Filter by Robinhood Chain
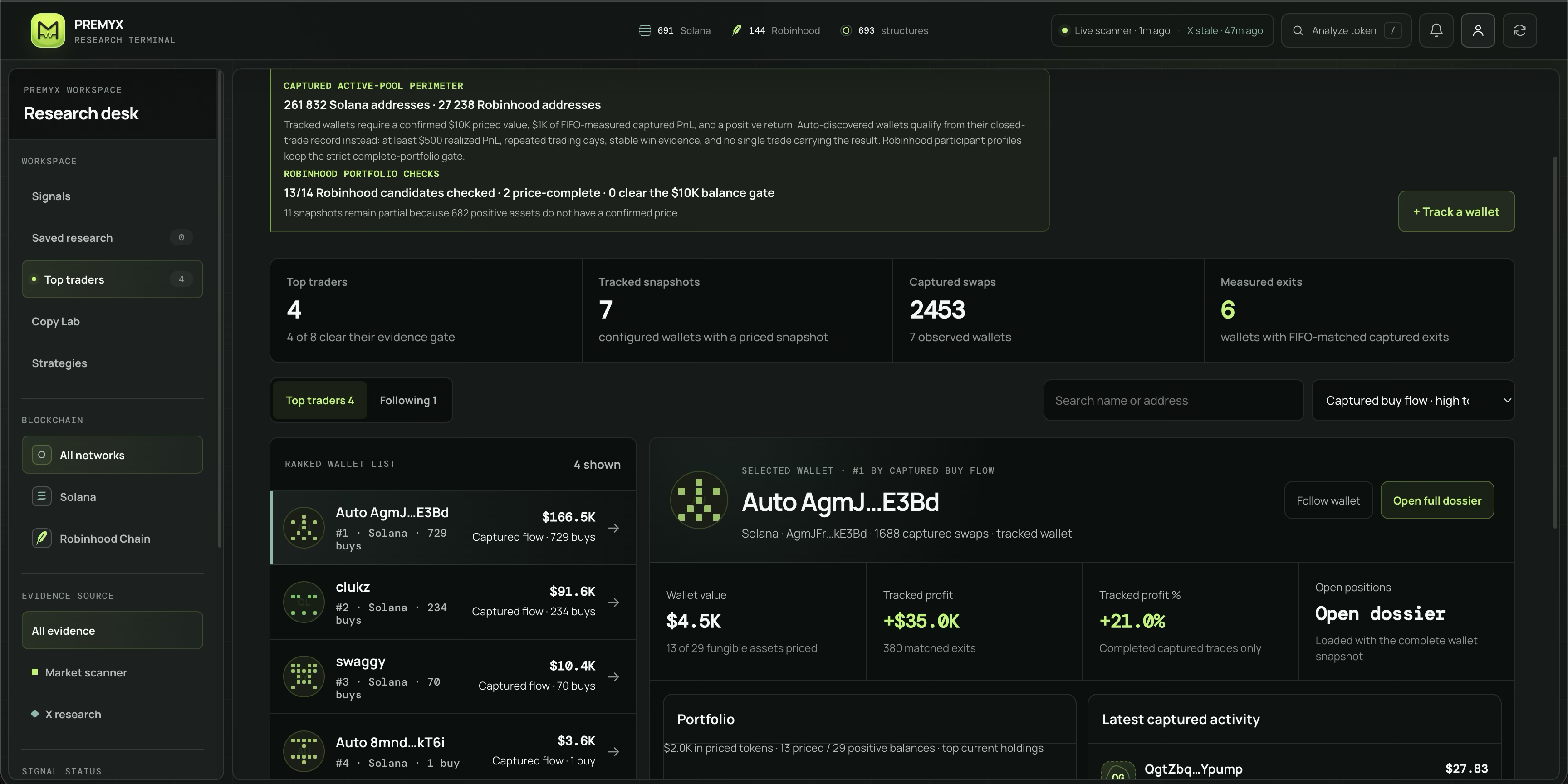 click(113, 538)
